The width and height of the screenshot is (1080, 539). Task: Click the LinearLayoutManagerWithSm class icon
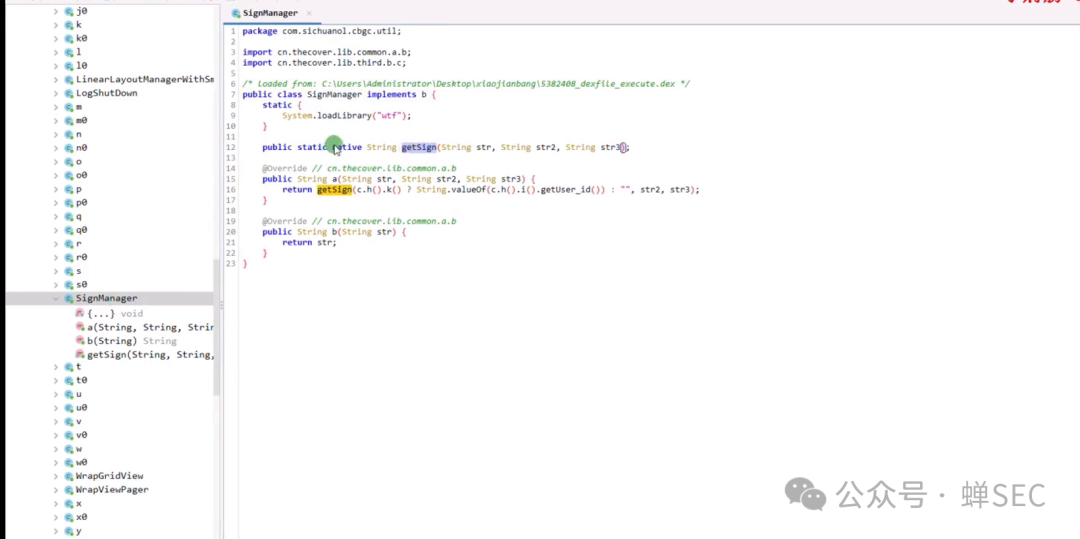(69, 80)
